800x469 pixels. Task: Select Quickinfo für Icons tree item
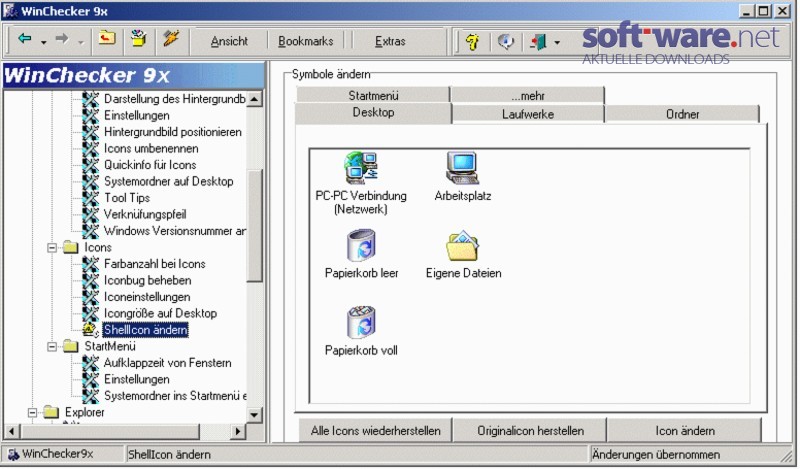tap(150, 165)
